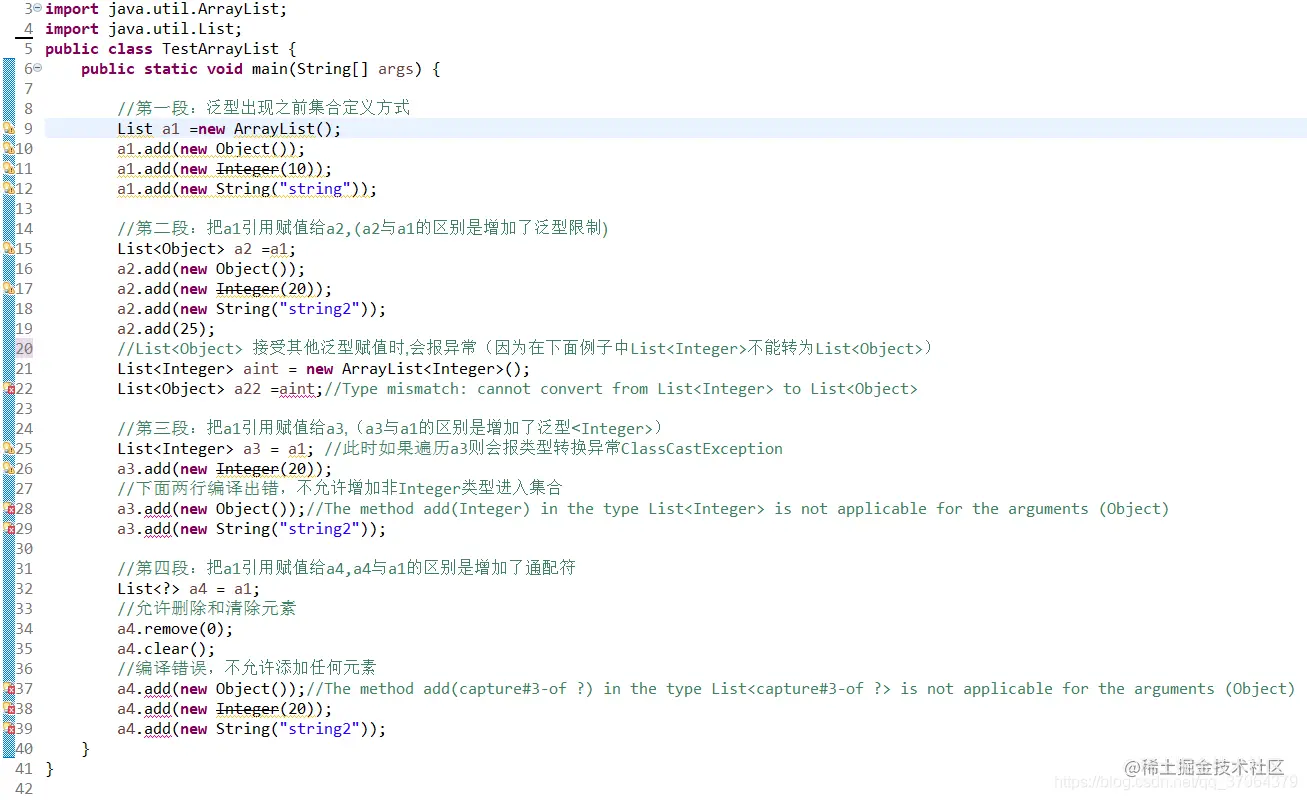The image size is (1307, 800).
Task: Click "List<Integer> aint = new ArrayList<Integer>();"
Action: (x=324, y=369)
